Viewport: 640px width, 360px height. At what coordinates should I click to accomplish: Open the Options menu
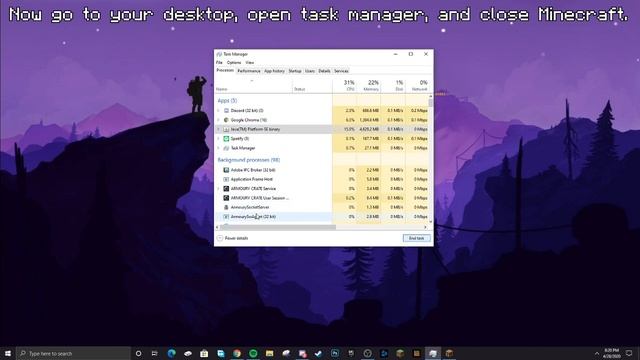click(234, 62)
